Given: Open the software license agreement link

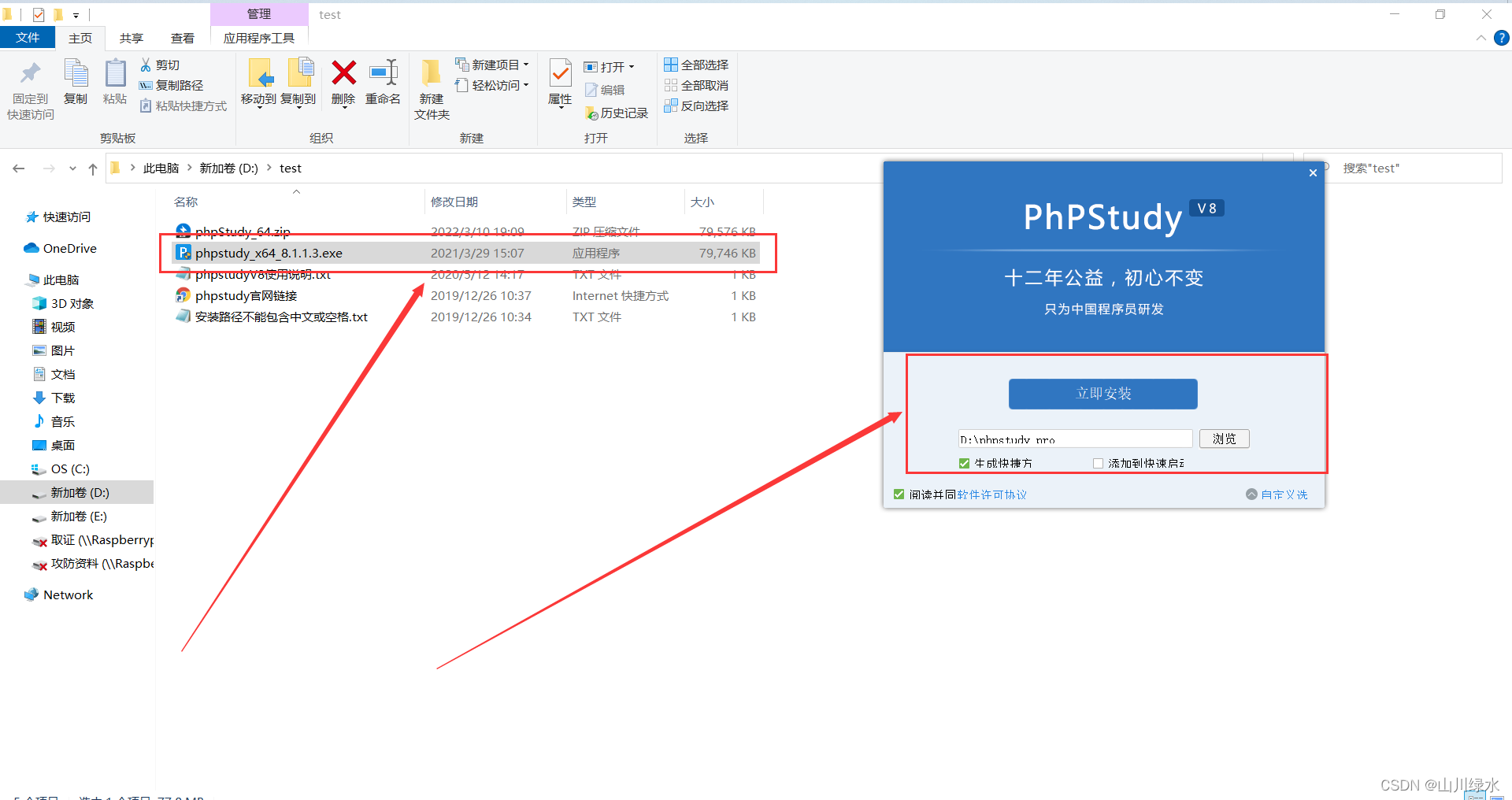Looking at the screenshot, I should 992,494.
